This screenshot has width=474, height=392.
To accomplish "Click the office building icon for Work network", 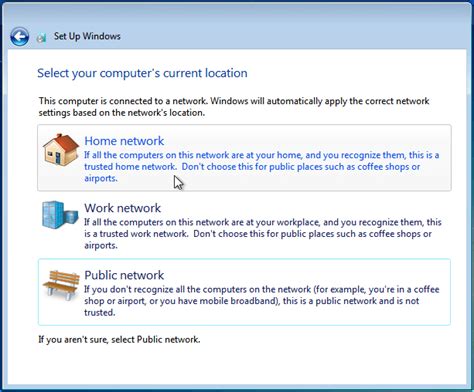I will 60,215.
